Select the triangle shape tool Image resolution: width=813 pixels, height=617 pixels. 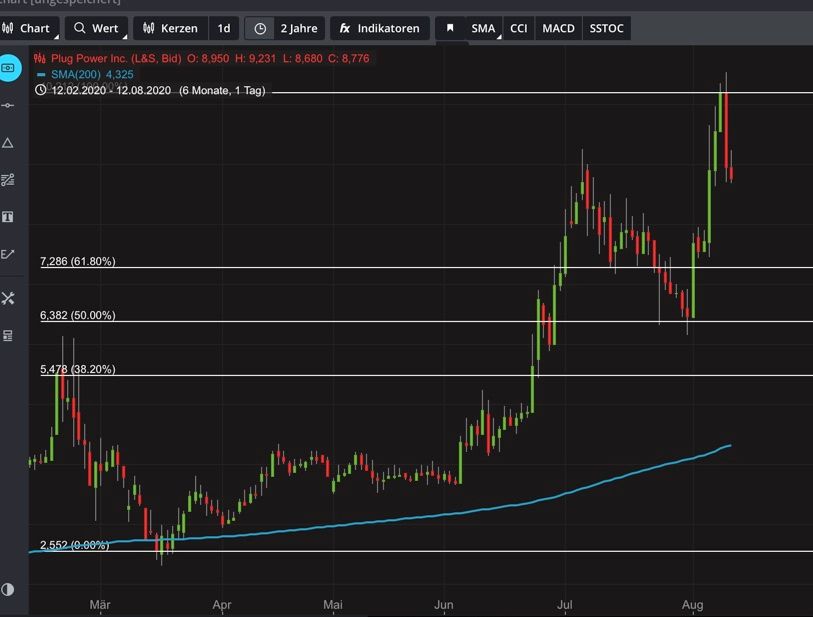pos(8,143)
